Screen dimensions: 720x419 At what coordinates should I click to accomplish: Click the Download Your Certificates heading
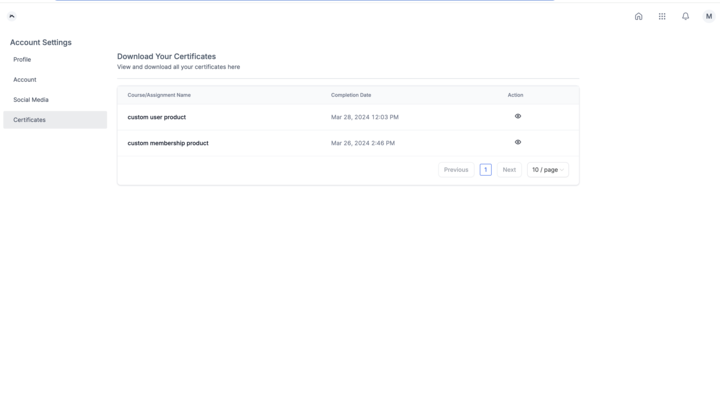coord(166,57)
